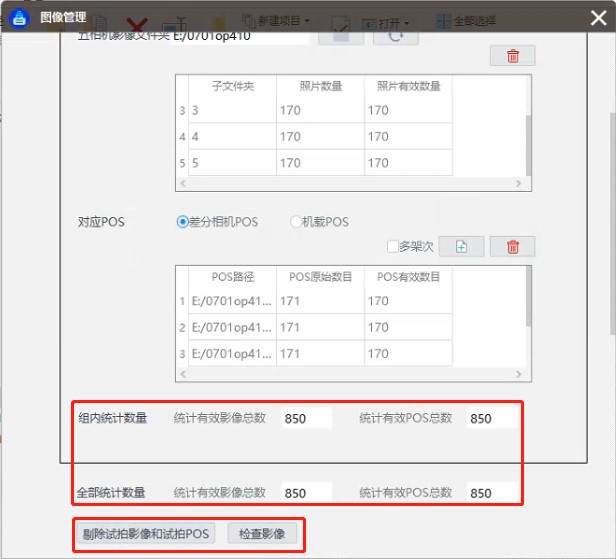Image resolution: width=616 pixels, height=559 pixels.
Task: Select POS path cell in row 1
Action: click(x=233, y=301)
